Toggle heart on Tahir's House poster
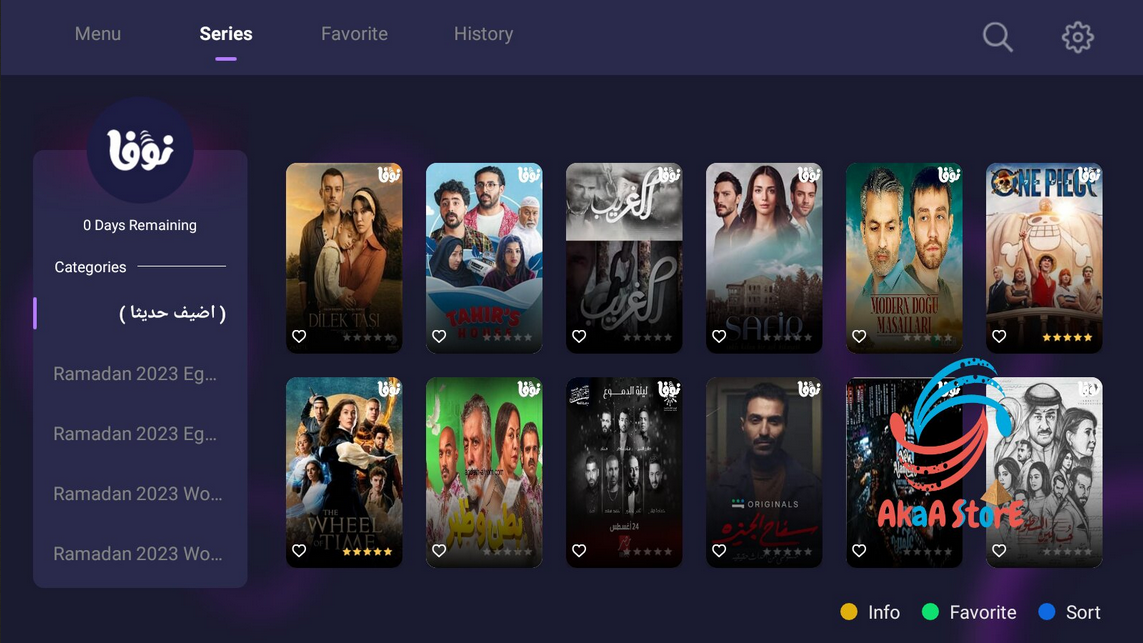1143x643 pixels. click(x=439, y=336)
